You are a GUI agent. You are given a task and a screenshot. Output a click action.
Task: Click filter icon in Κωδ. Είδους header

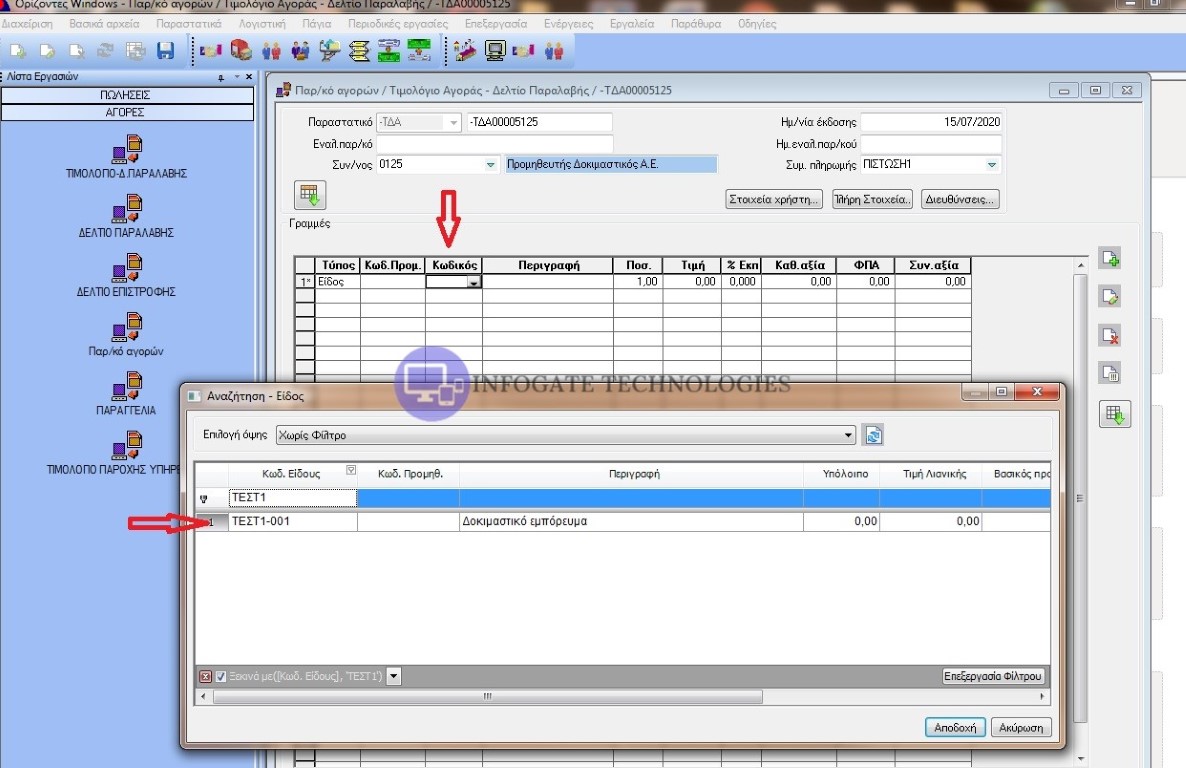pyautogui.click(x=350, y=471)
